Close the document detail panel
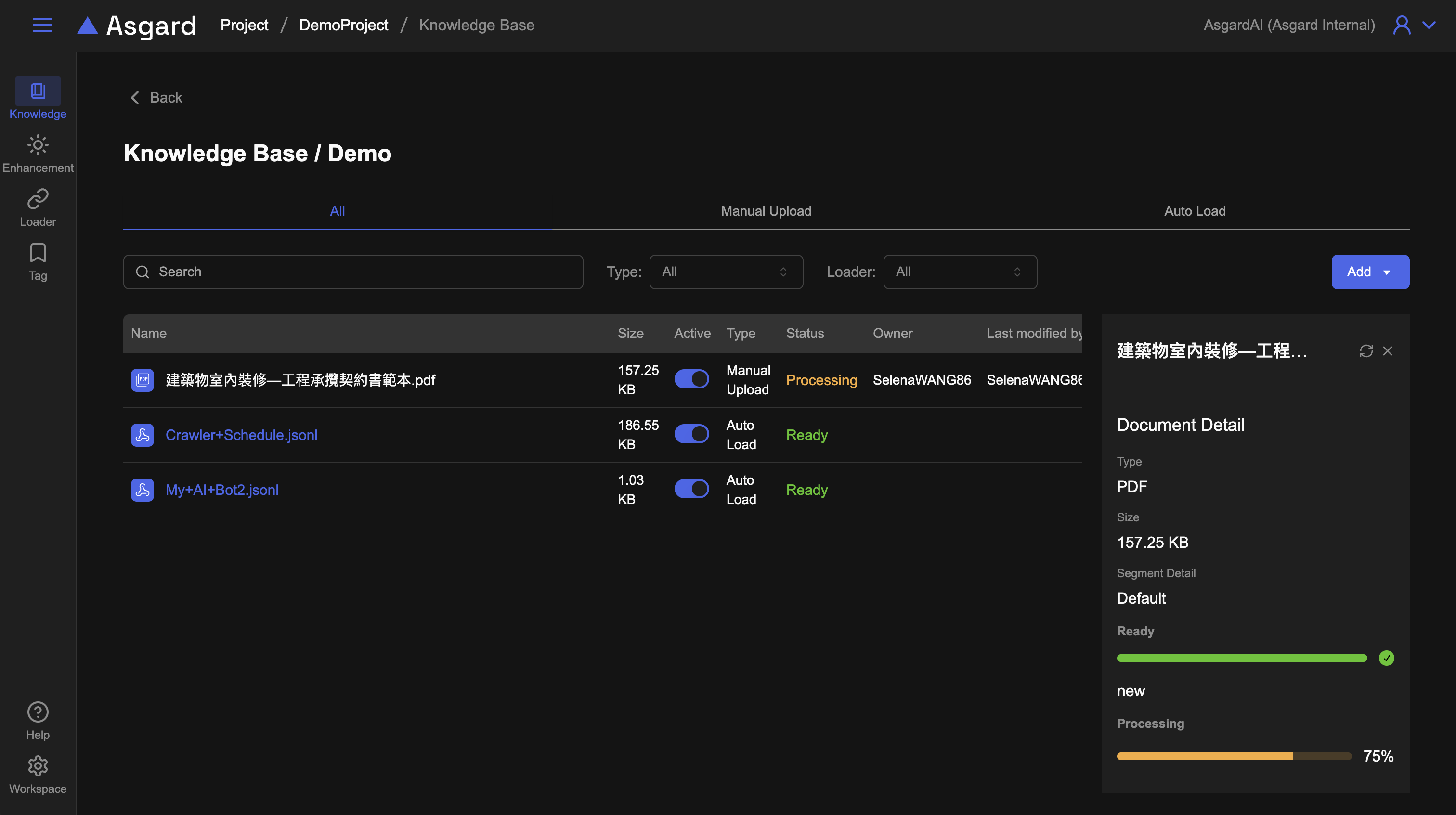 [1387, 351]
